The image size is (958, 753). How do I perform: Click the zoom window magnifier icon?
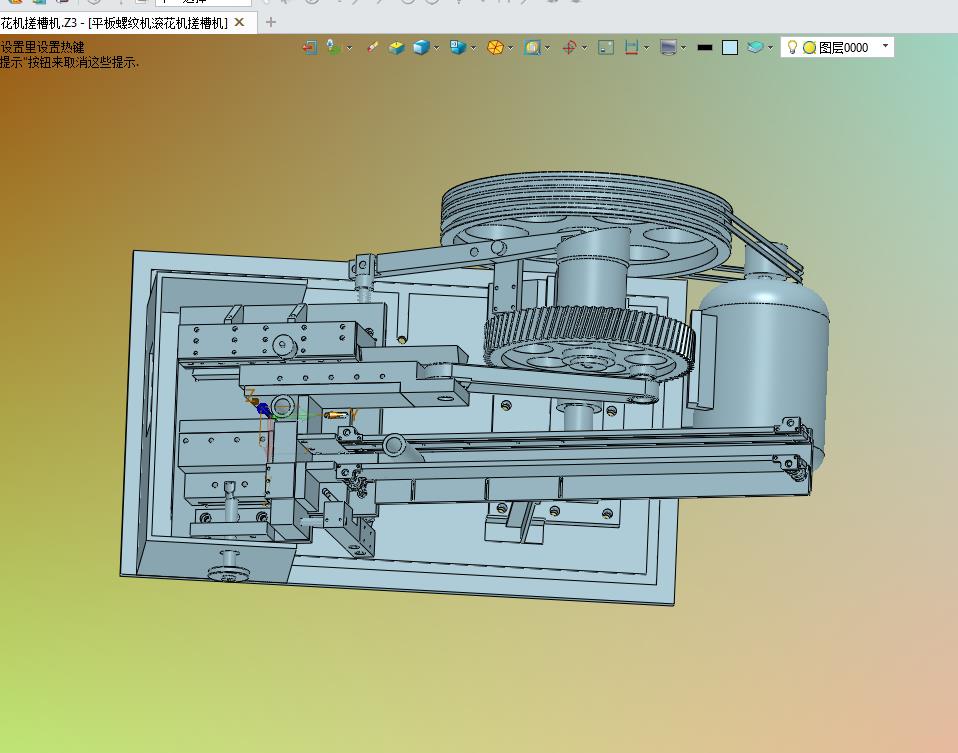click(532, 48)
